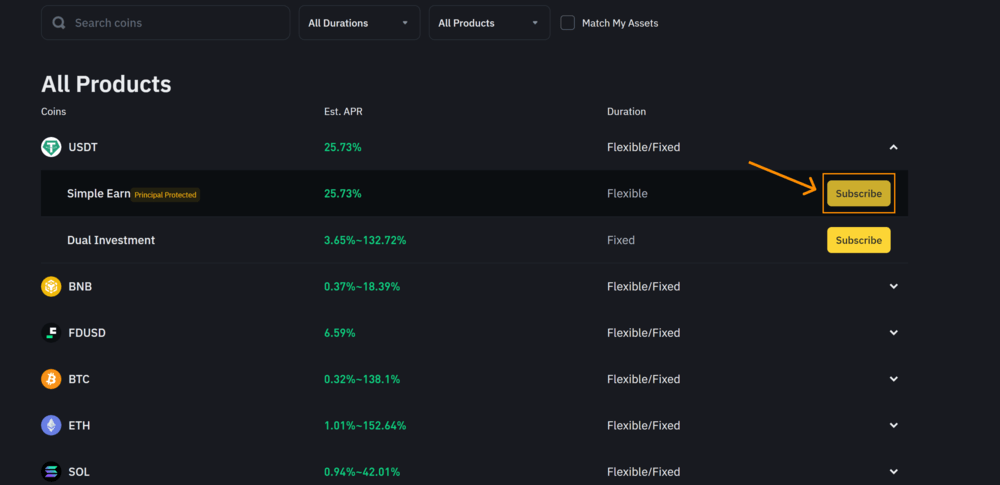The height and width of the screenshot is (485, 1000).
Task: Click the BTC coin icon
Action: pos(51,379)
